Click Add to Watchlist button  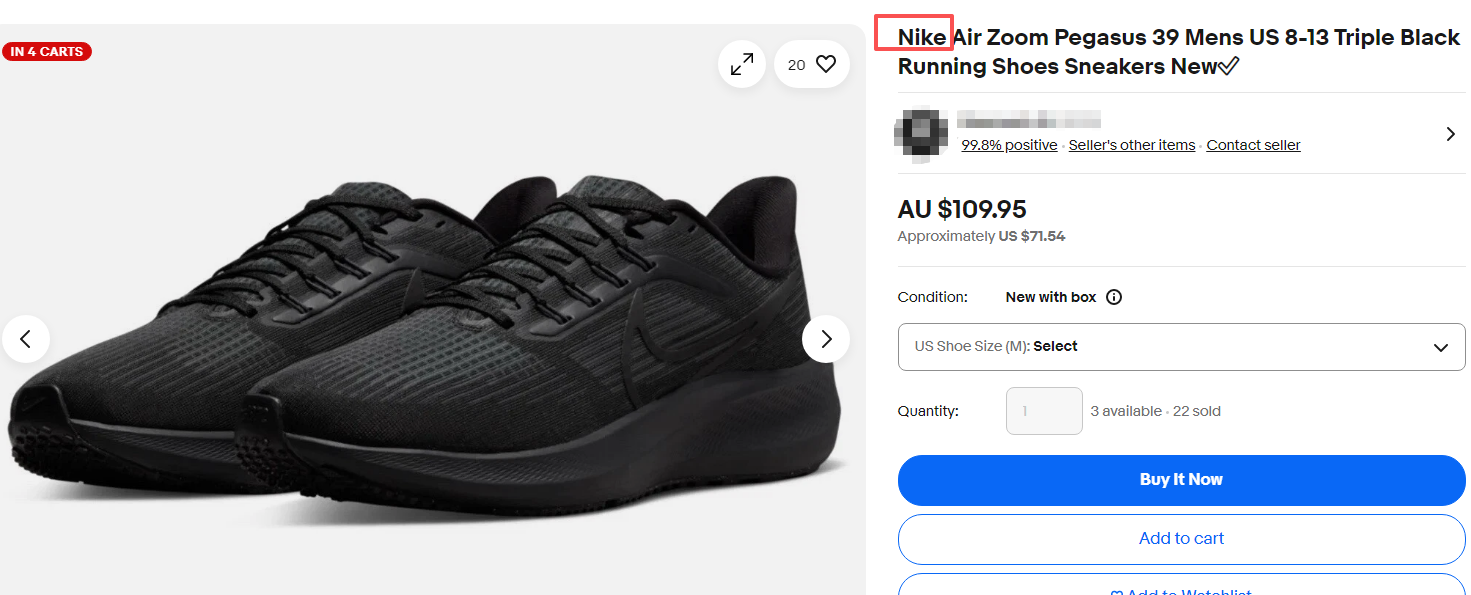click(1181, 588)
